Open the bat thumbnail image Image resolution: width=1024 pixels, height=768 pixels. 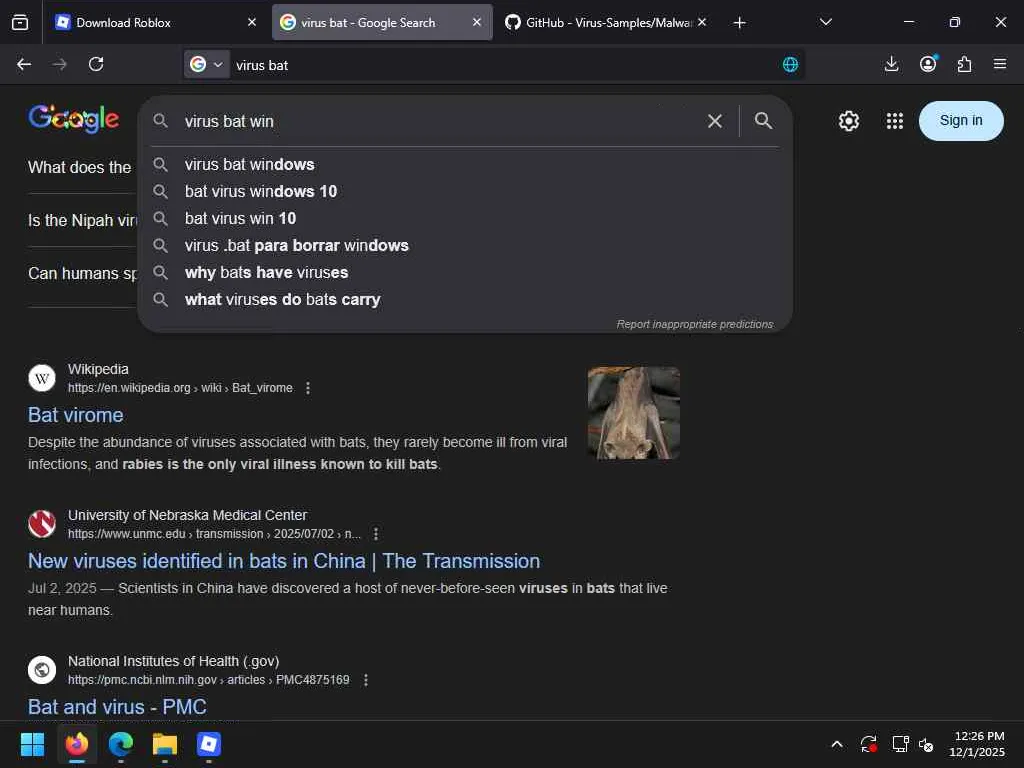[633, 413]
